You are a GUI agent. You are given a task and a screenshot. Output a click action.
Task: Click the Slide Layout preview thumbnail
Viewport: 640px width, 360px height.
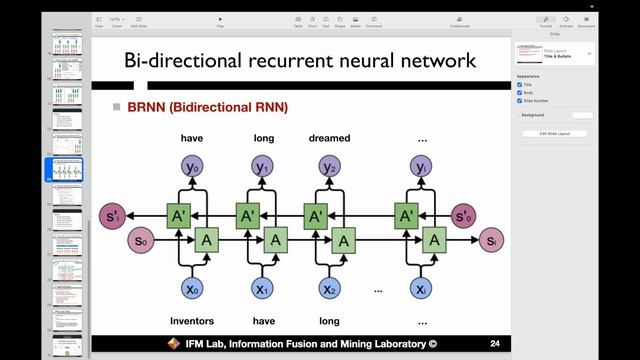[x=529, y=53]
